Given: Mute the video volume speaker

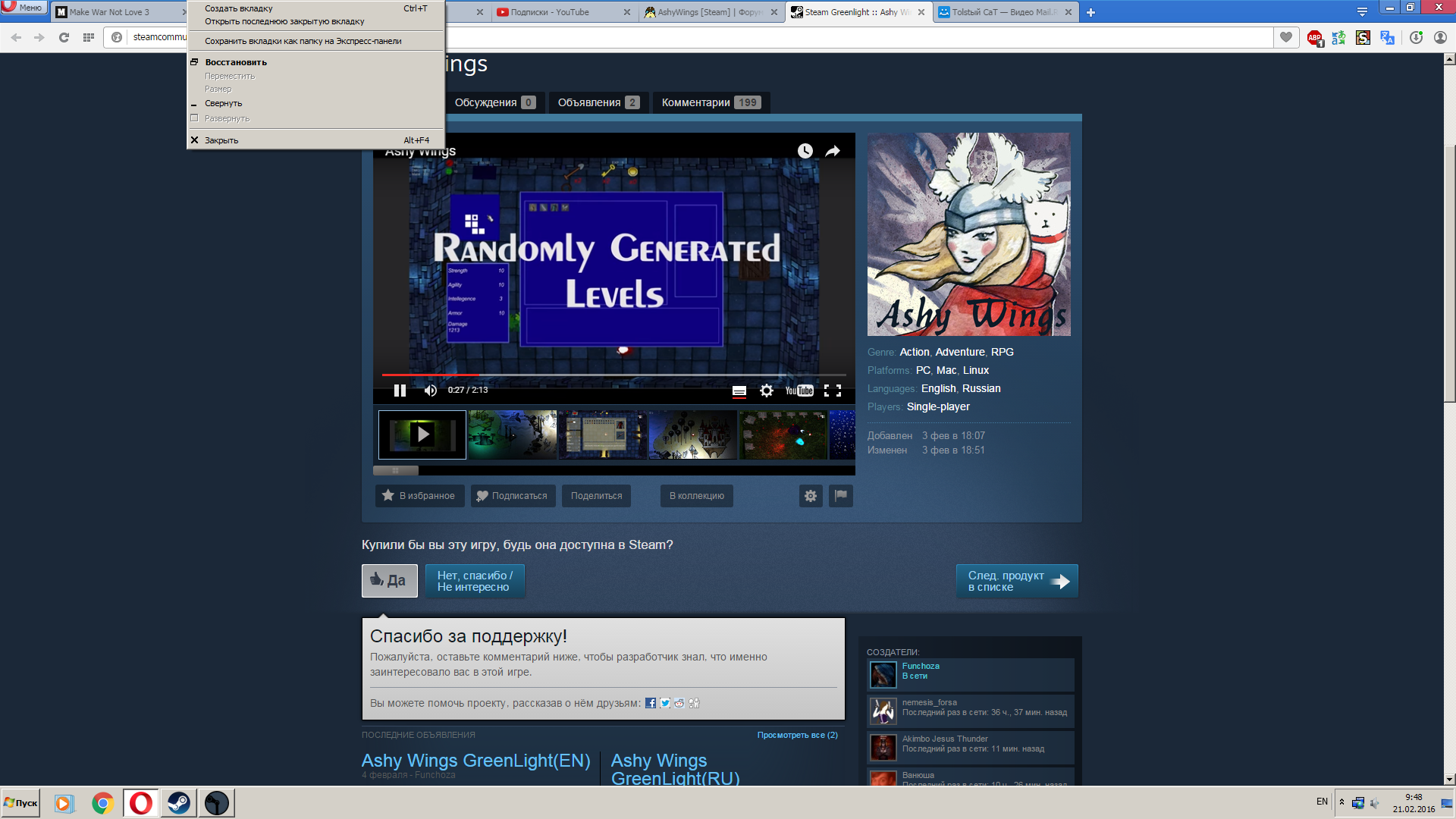Looking at the screenshot, I should click(430, 391).
